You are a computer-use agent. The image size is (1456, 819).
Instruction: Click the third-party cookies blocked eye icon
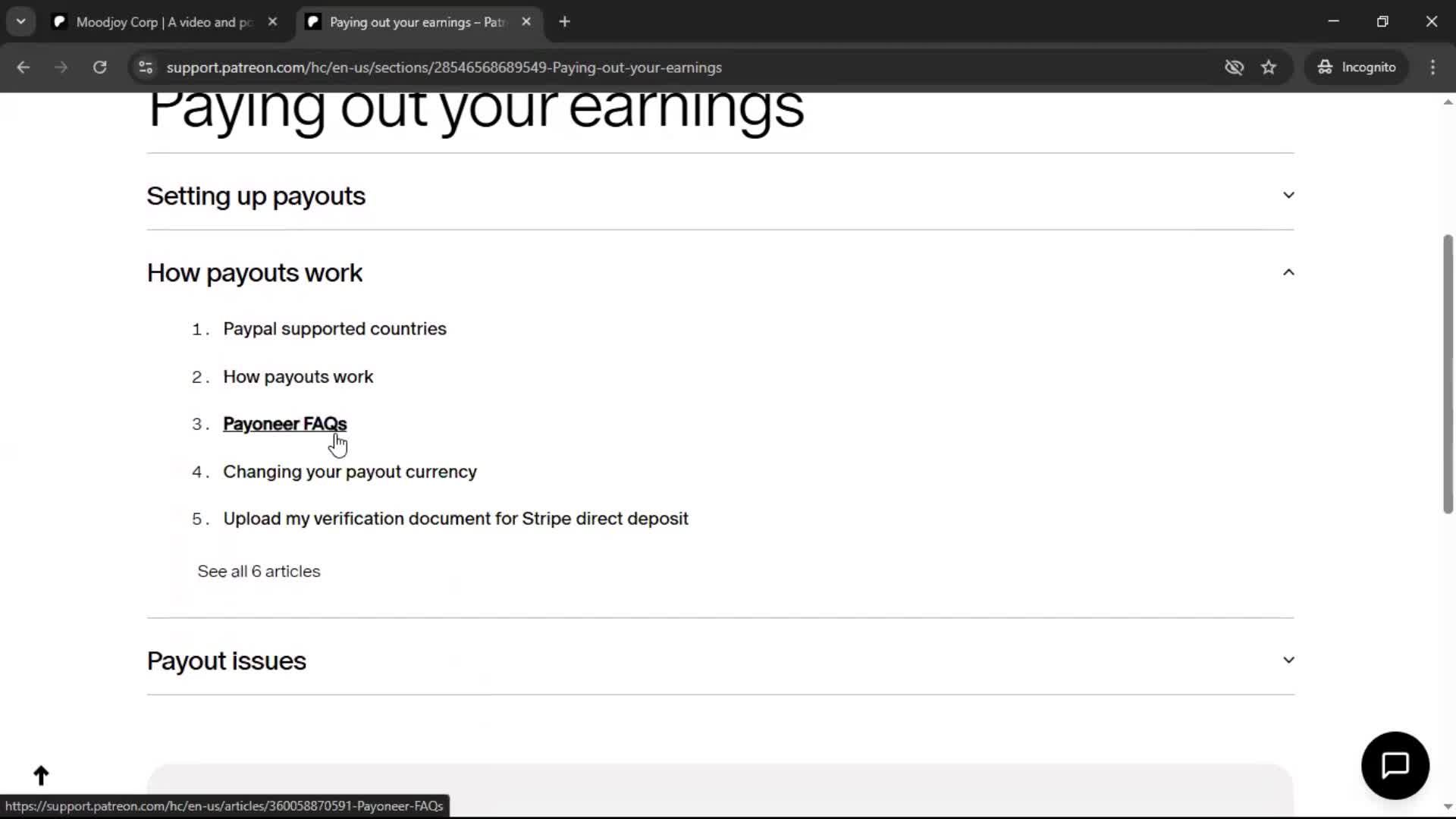click(1234, 67)
